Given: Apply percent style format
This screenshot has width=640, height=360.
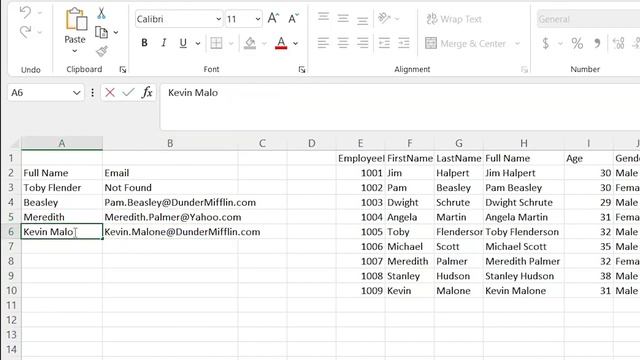Looking at the screenshot, I should [x=577, y=43].
